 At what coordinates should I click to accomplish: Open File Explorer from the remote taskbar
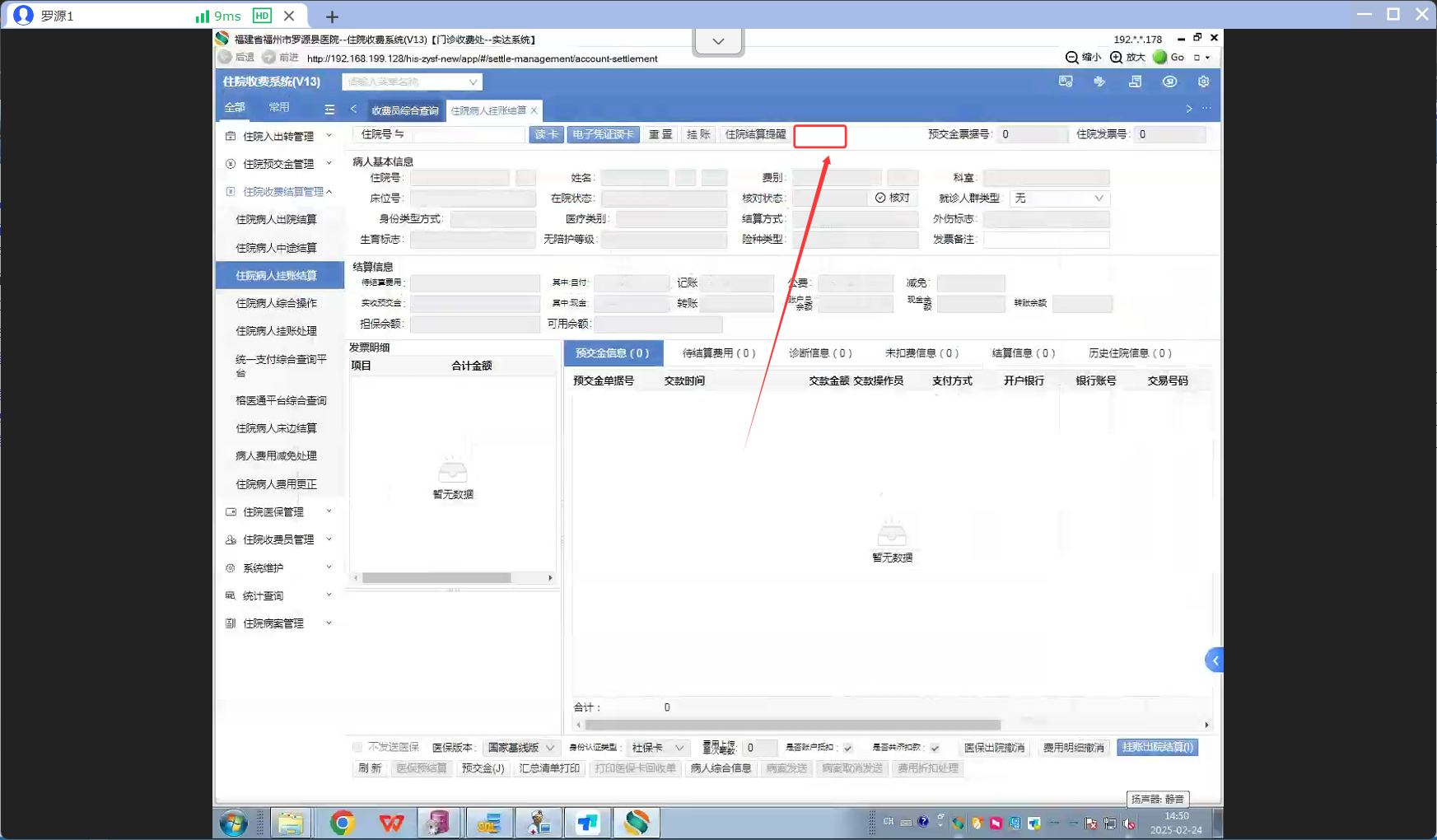pos(290,823)
